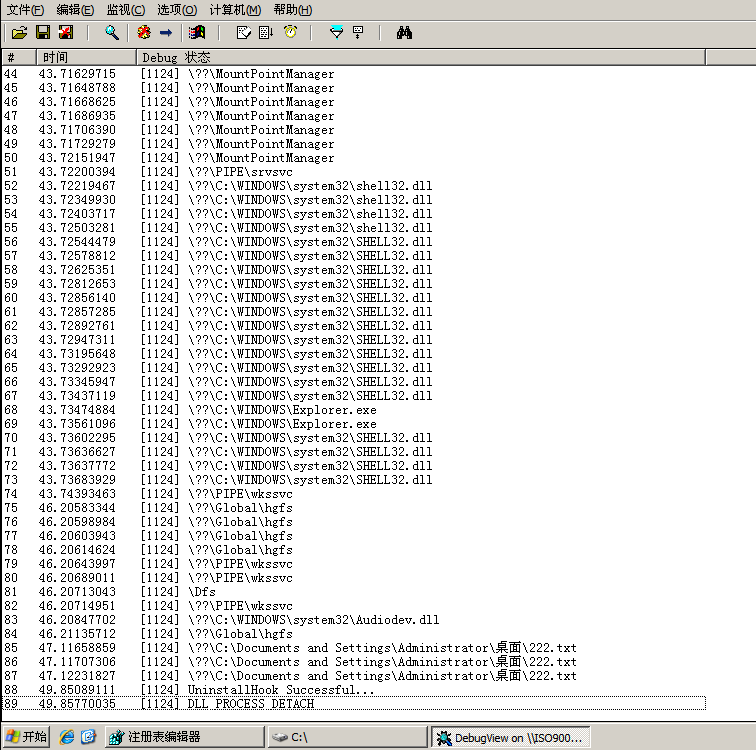Select row 84 Global\hgfs entry

(x=354, y=633)
